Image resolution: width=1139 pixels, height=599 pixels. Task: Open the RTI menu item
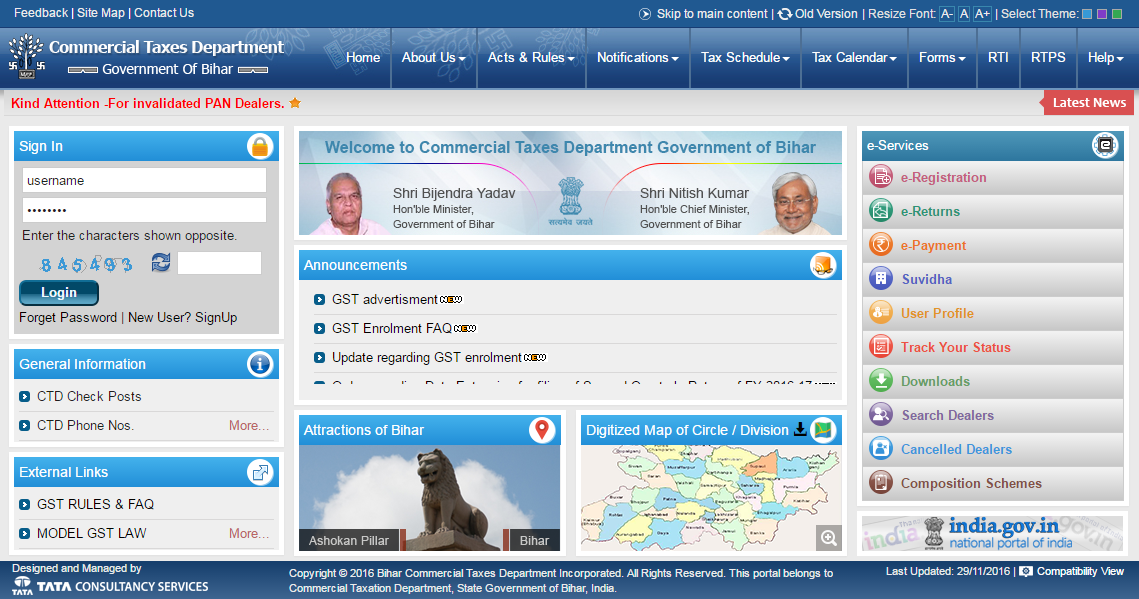998,58
